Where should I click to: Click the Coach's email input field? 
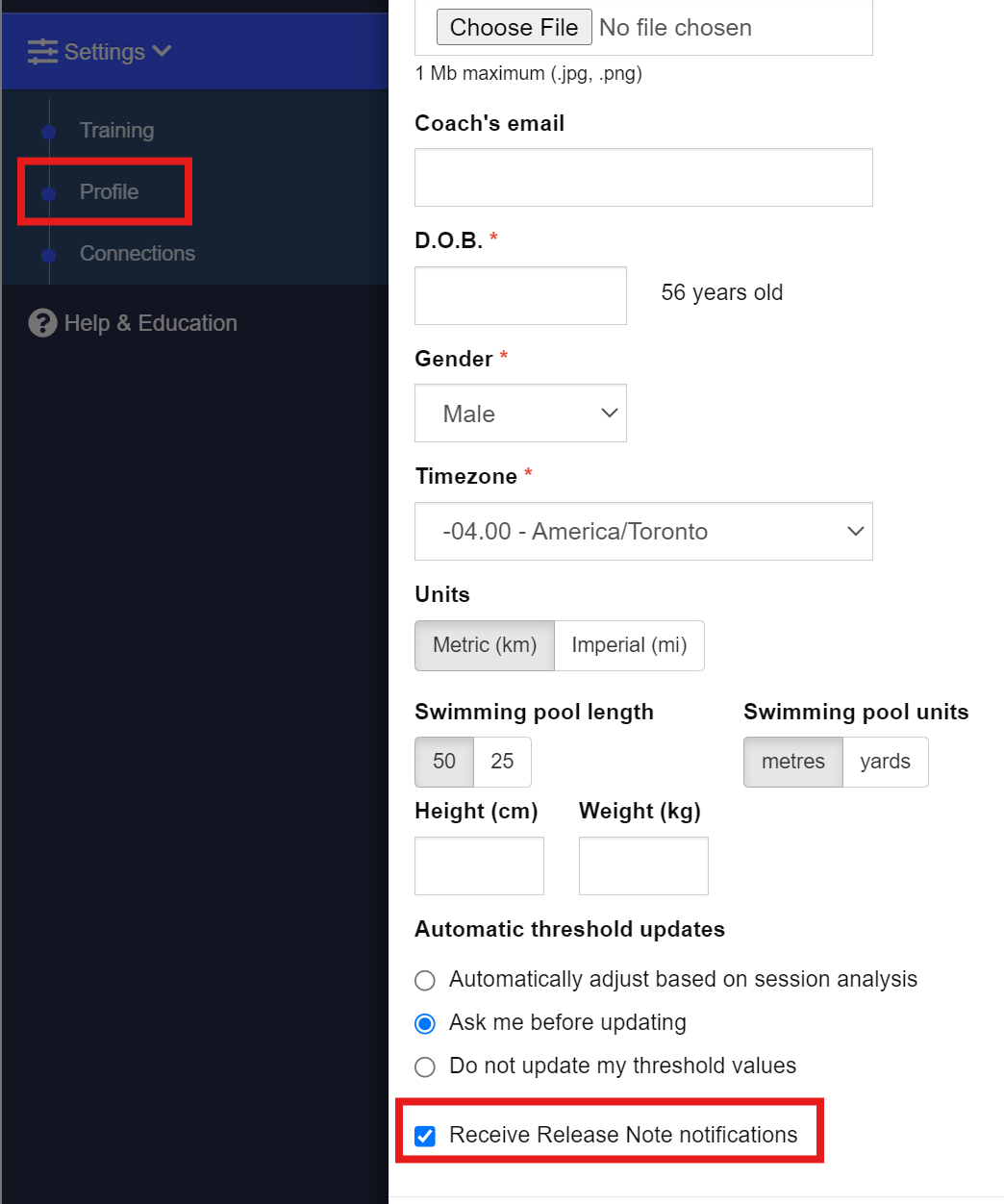(643, 177)
